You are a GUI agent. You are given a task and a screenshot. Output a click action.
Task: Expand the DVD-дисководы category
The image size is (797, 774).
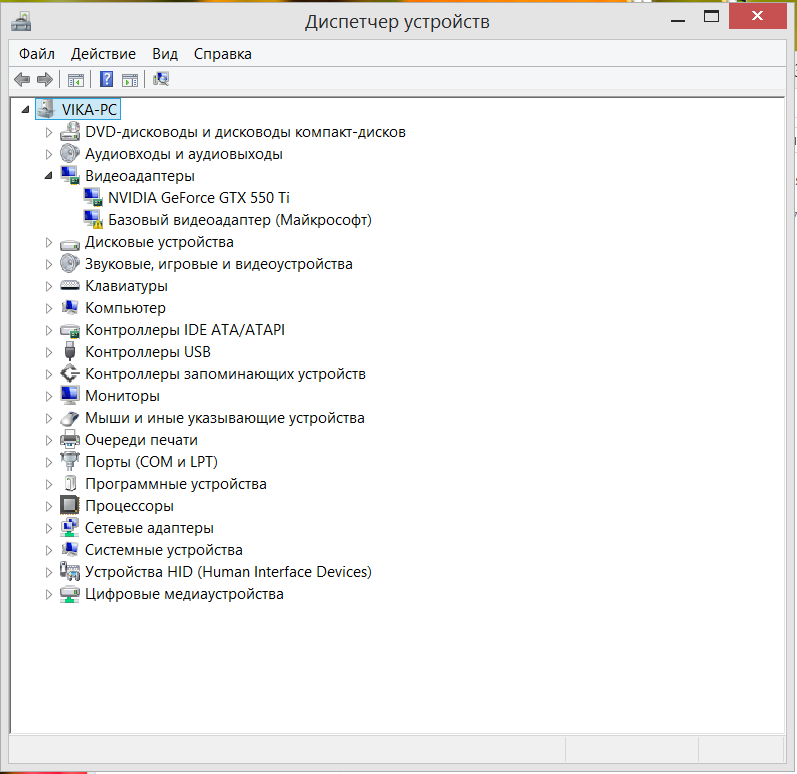pyautogui.click(x=48, y=132)
